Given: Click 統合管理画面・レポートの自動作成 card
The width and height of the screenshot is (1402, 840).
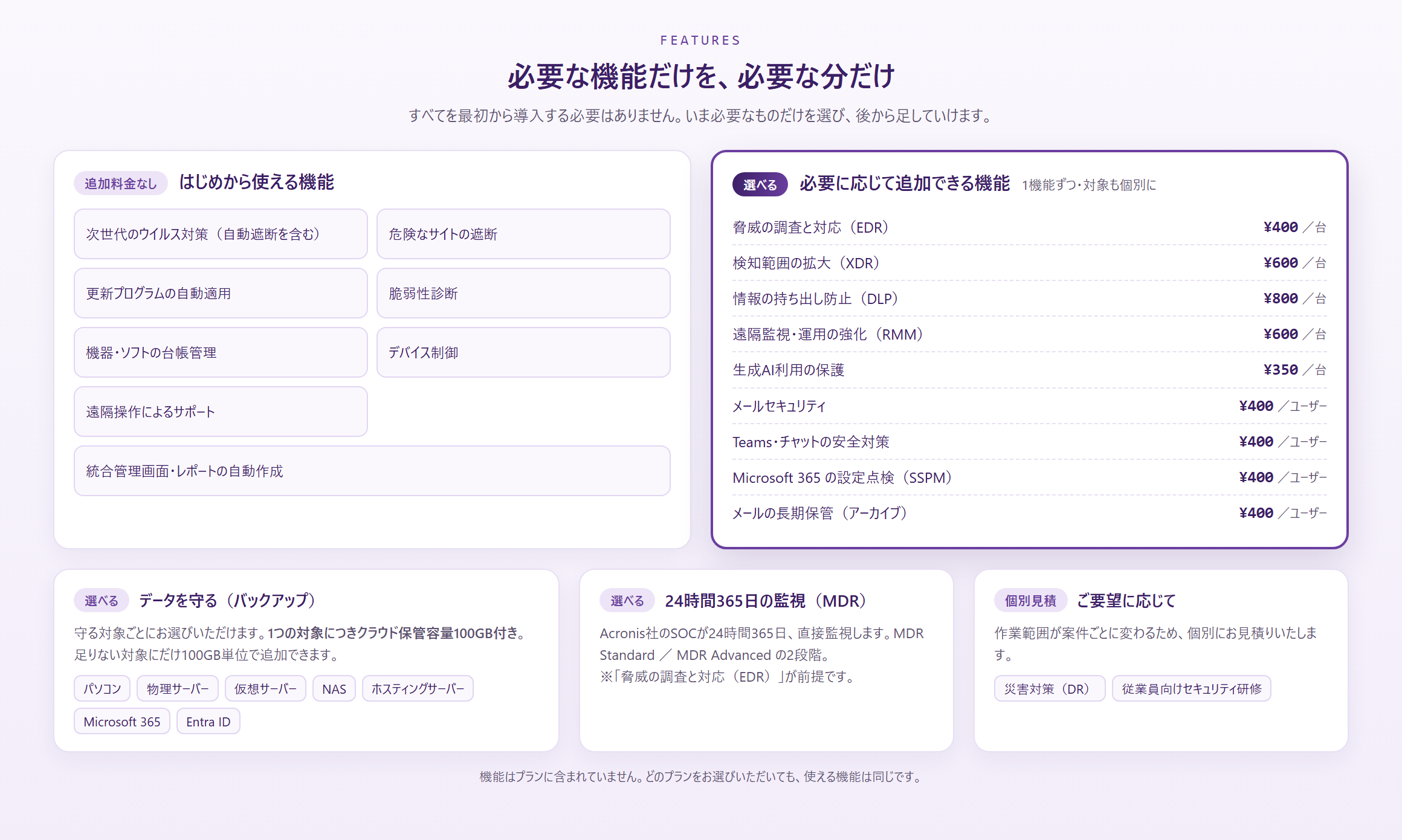Looking at the screenshot, I should pyautogui.click(x=372, y=471).
